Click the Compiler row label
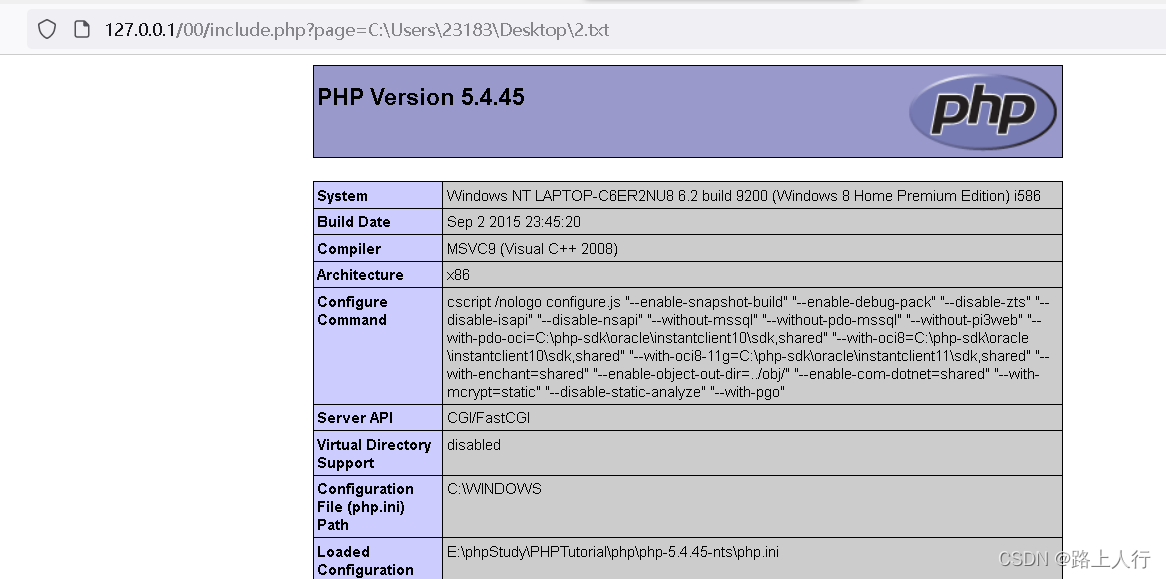Screen dimensions: 1166x579 tap(349, 249)
